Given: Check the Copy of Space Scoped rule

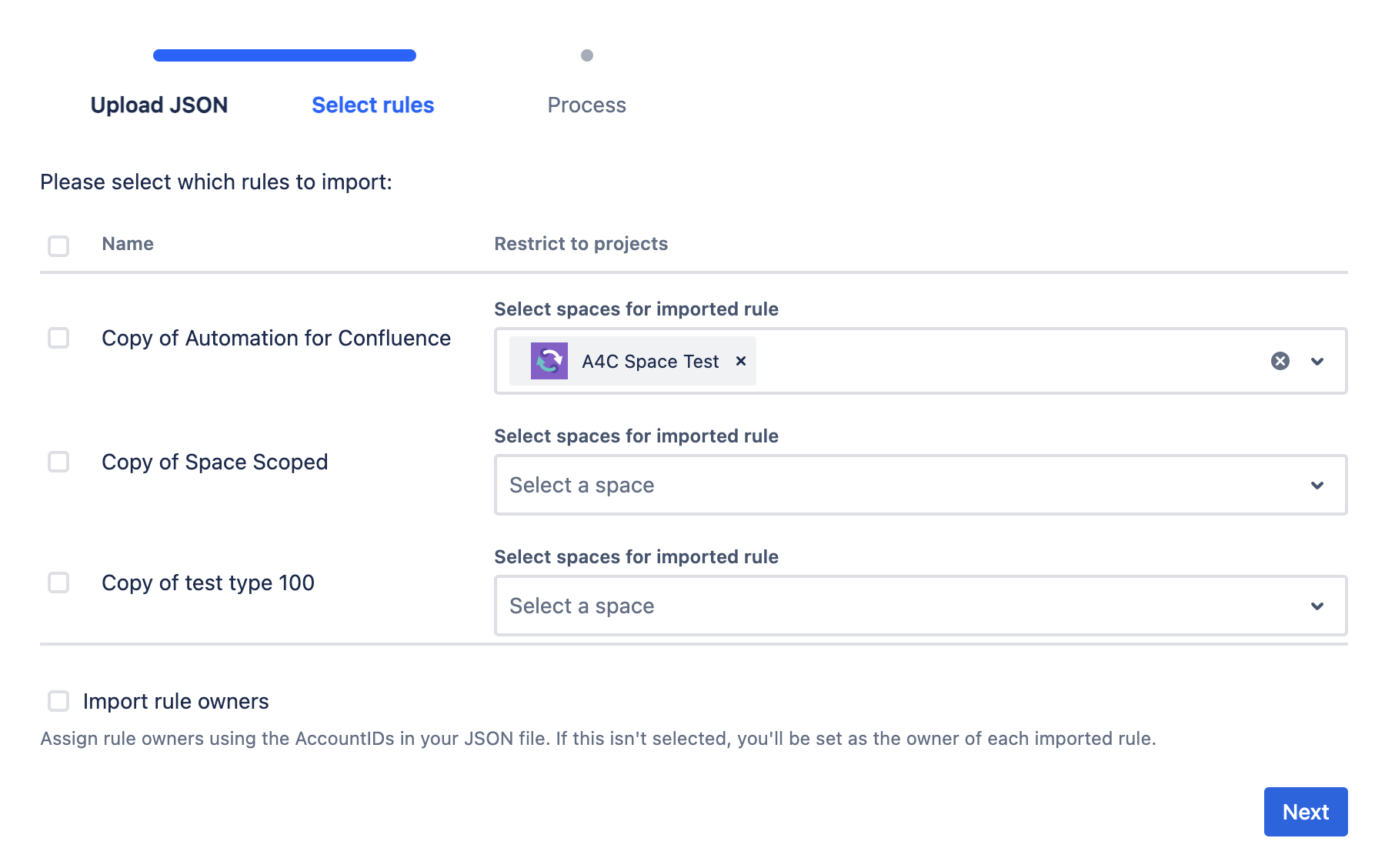Looking at the screenshot, I should (58, 462).
